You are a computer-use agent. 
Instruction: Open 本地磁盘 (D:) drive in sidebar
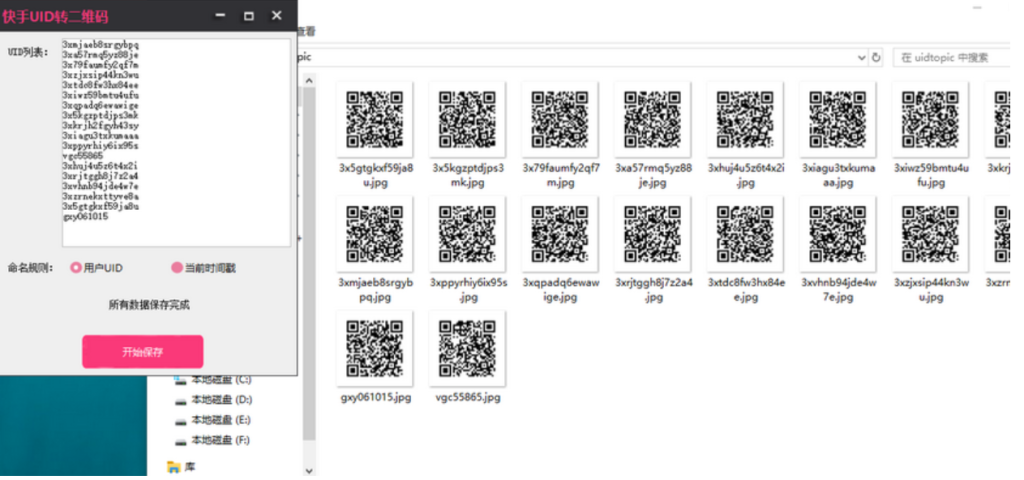coord(220,400)
